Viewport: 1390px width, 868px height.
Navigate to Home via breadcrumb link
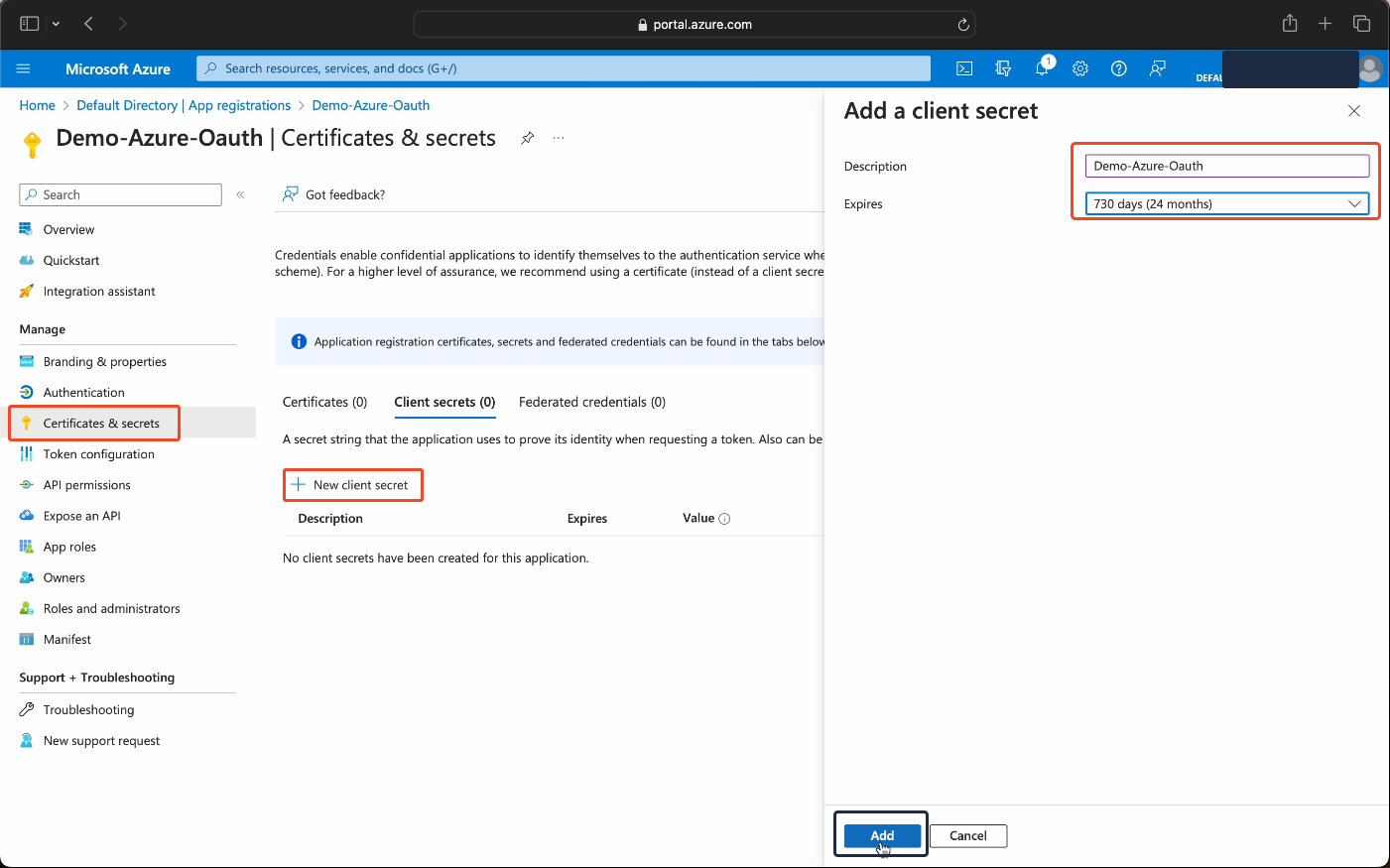[37, 105]
